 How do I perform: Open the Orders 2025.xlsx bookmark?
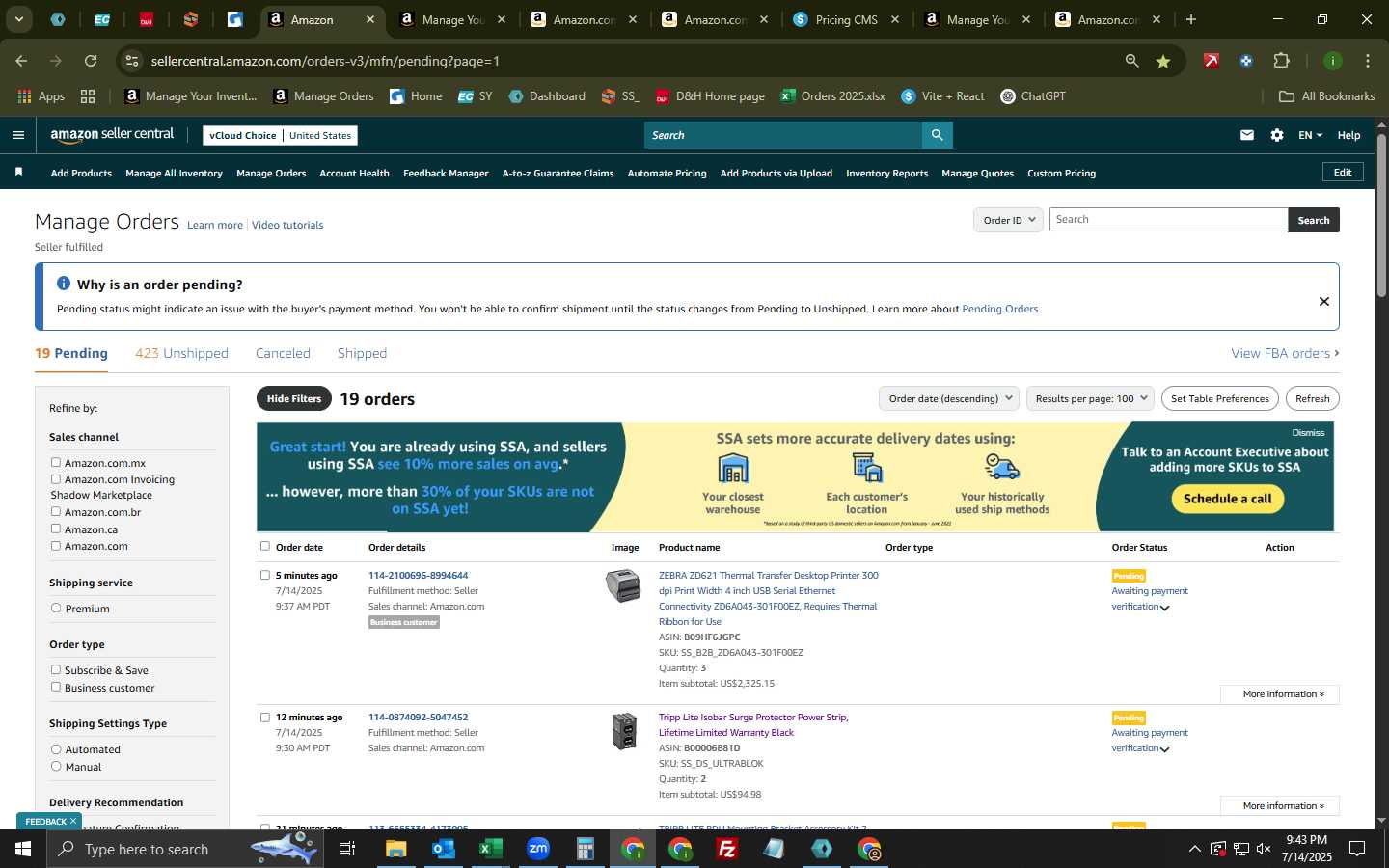[x=833, y=96]
